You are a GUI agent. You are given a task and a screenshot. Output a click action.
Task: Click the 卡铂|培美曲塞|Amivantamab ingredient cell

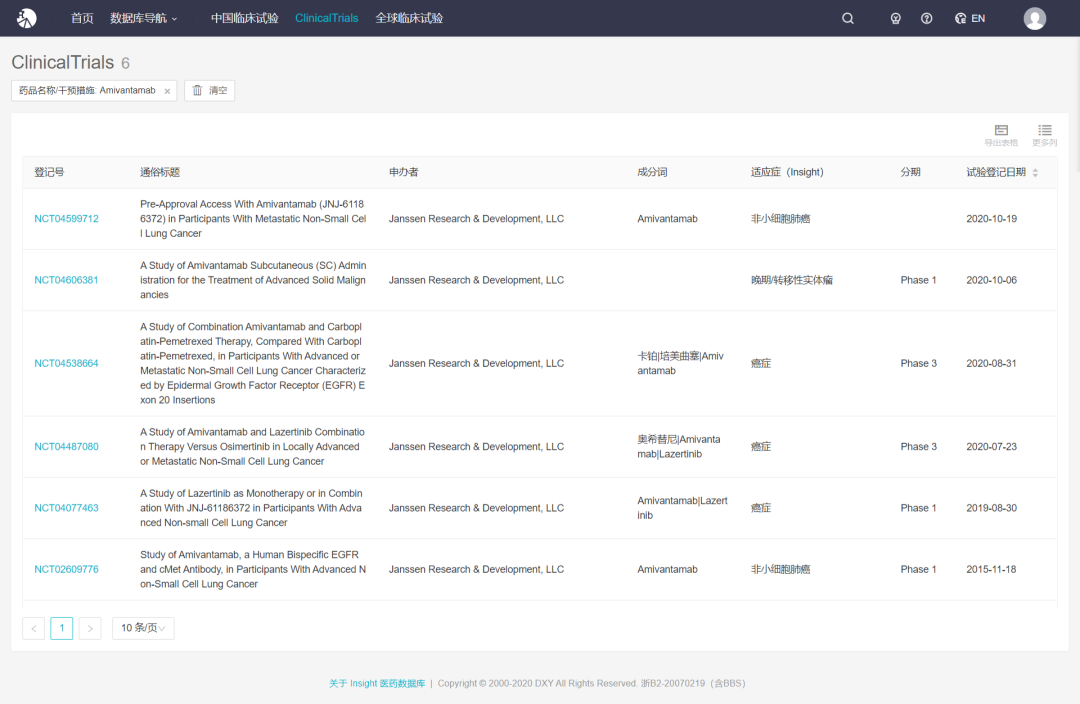click(681, 364)
